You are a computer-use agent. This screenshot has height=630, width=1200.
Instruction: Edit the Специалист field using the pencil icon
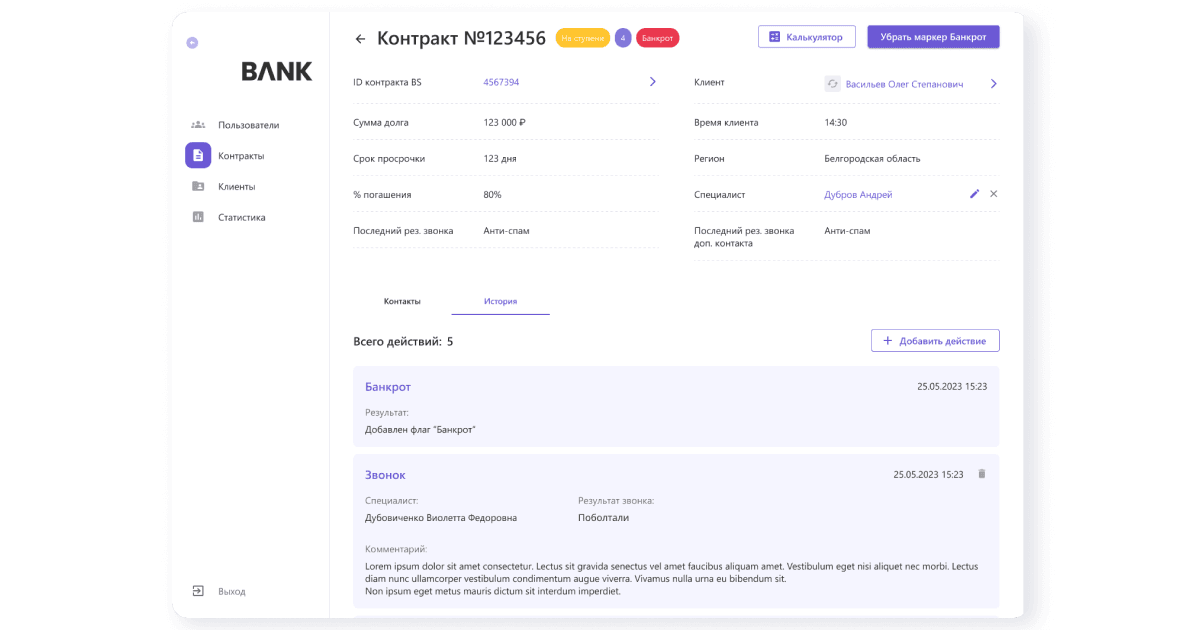pyautogui.click(x=974, y=193)
